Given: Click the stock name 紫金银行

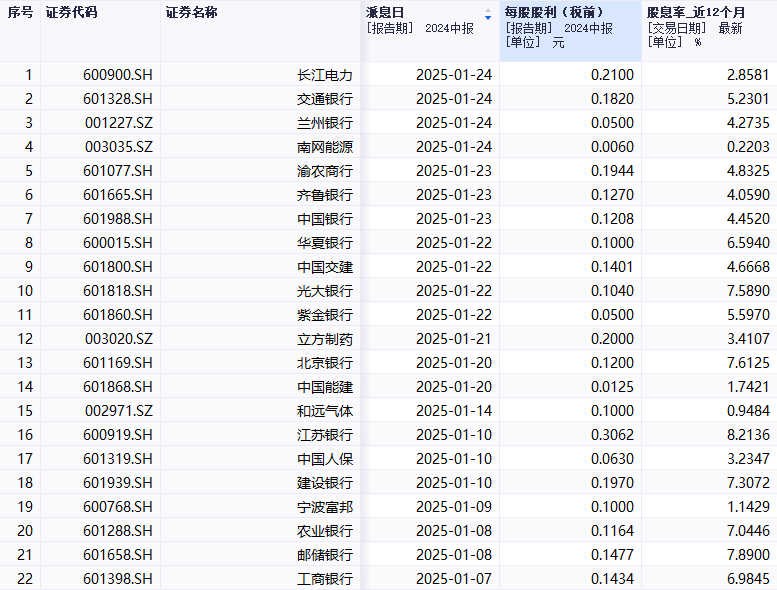Looking at the screenshot, I should point(325,315).
